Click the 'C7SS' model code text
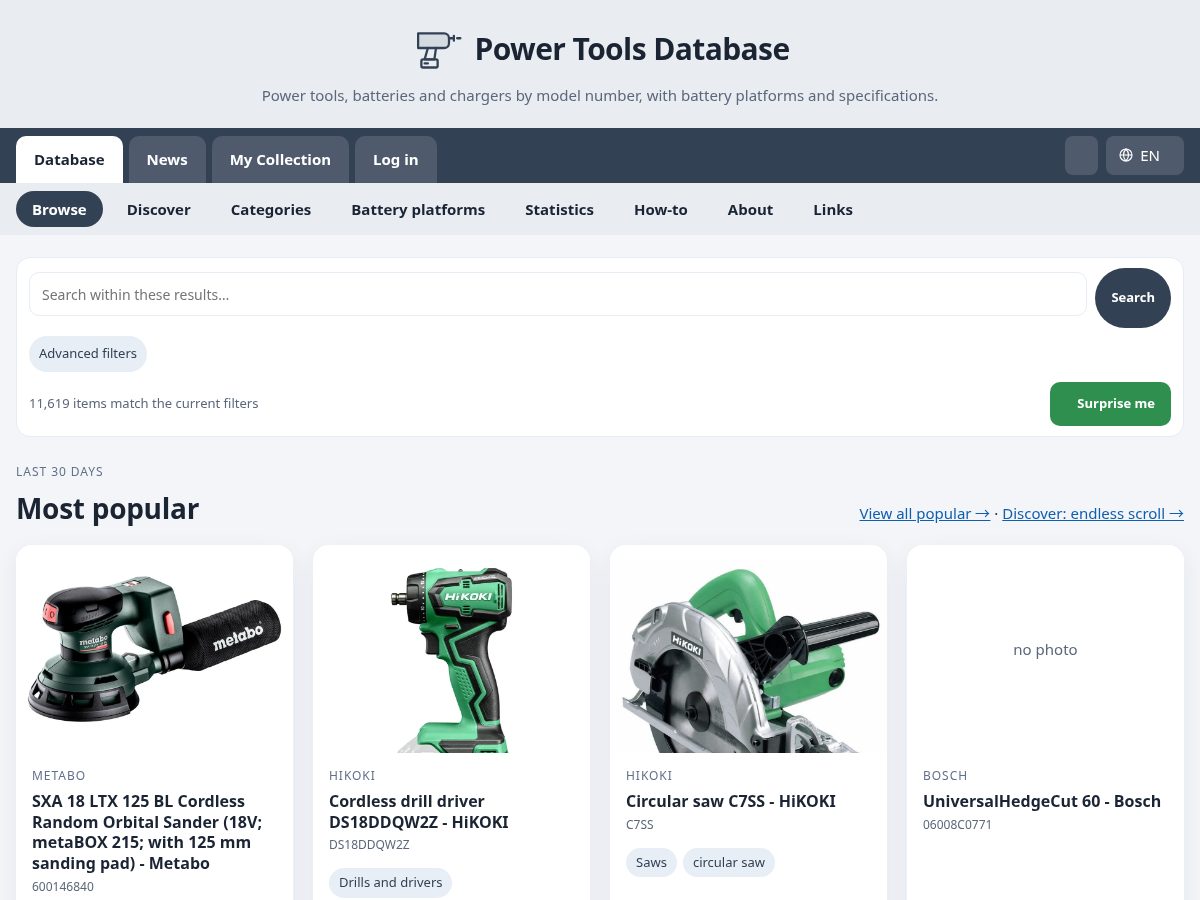 640,825
